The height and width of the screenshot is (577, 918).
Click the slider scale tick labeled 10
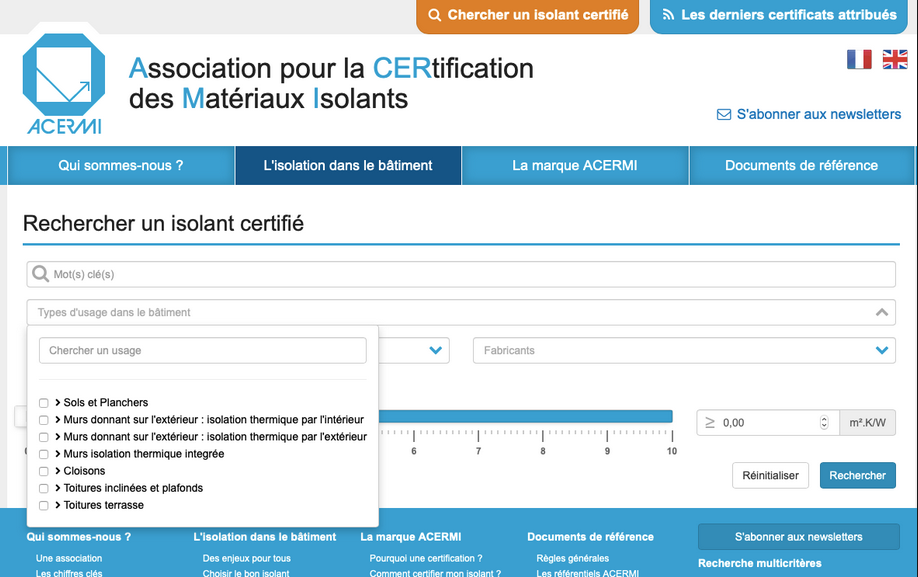click(672, 451)
